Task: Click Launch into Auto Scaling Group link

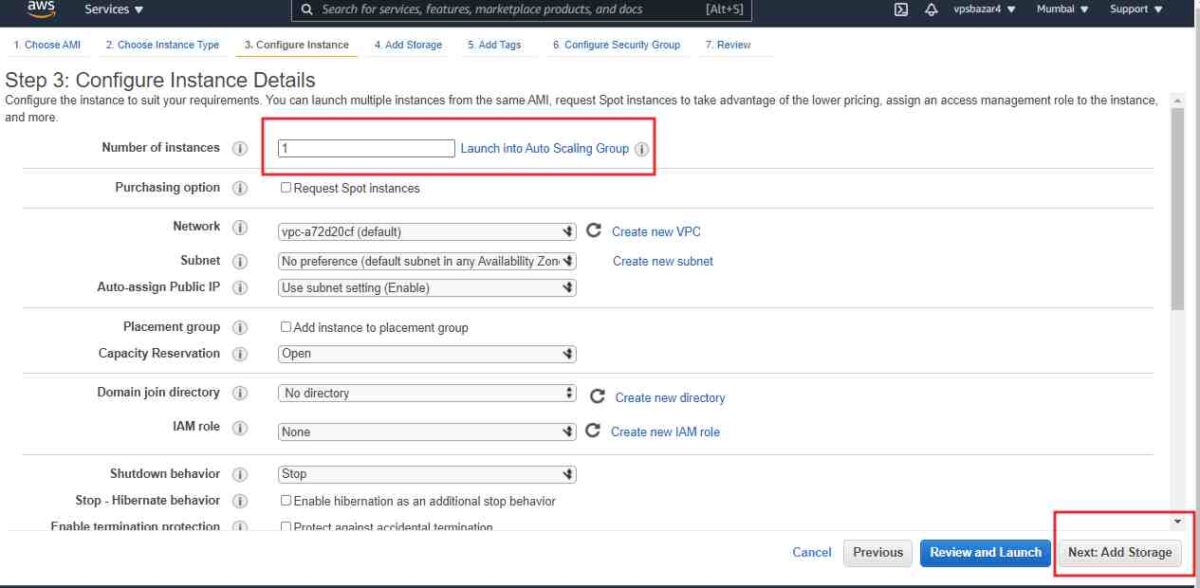Action: point(544,148)
